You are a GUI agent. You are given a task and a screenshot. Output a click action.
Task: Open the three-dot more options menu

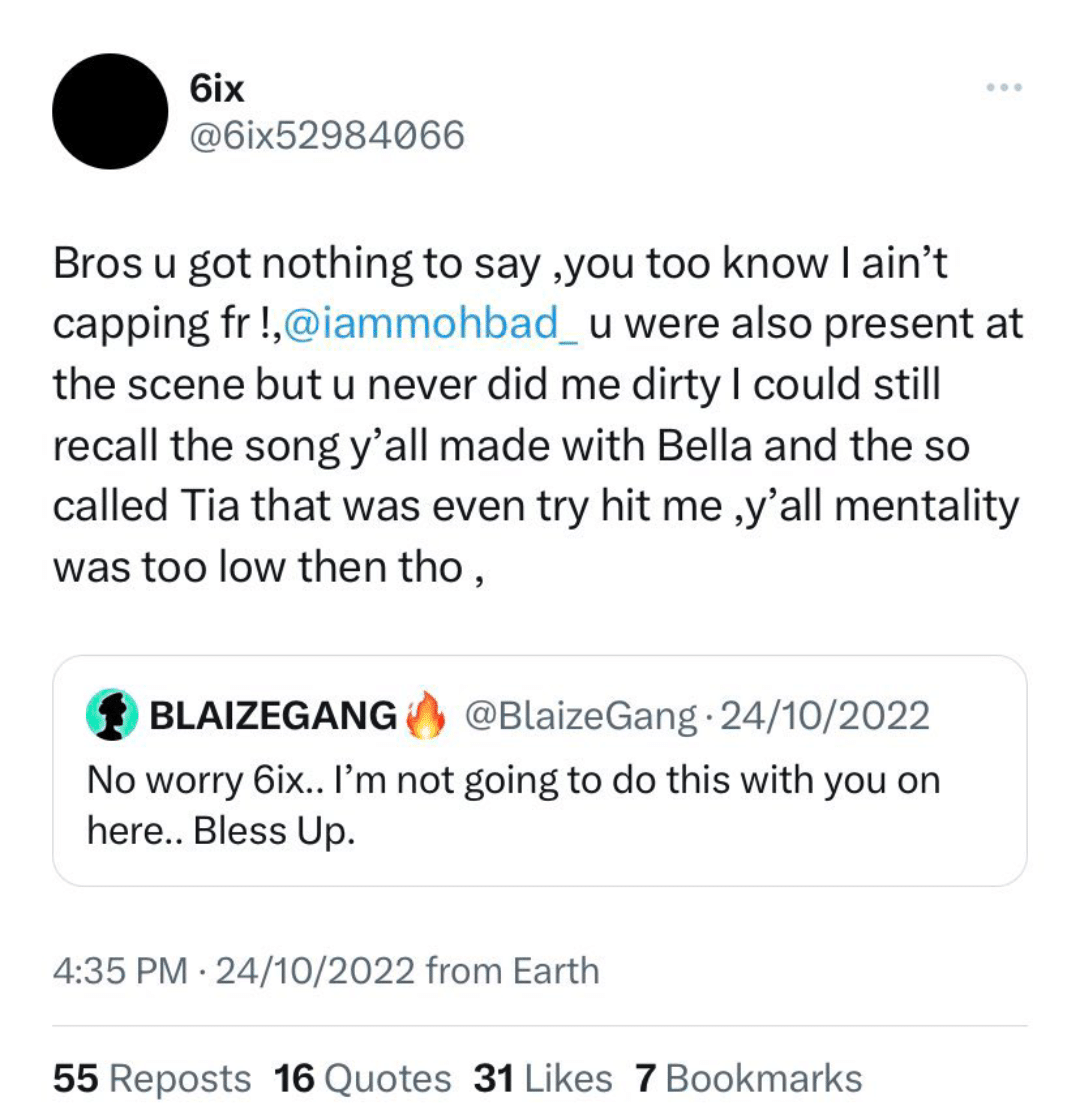point(1003,88)
